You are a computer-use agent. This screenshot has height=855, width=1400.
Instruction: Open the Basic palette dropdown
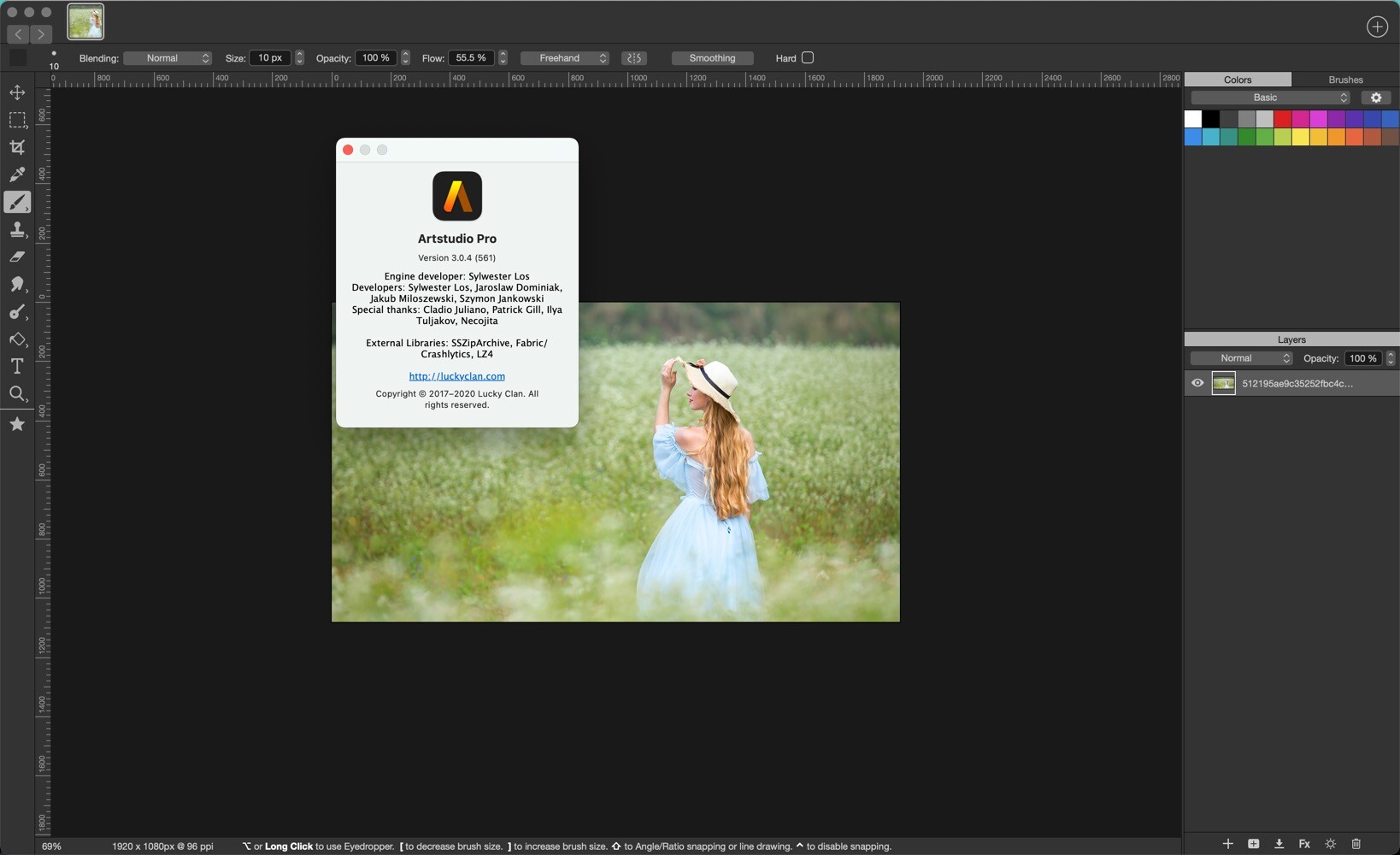click(1270, 97)
